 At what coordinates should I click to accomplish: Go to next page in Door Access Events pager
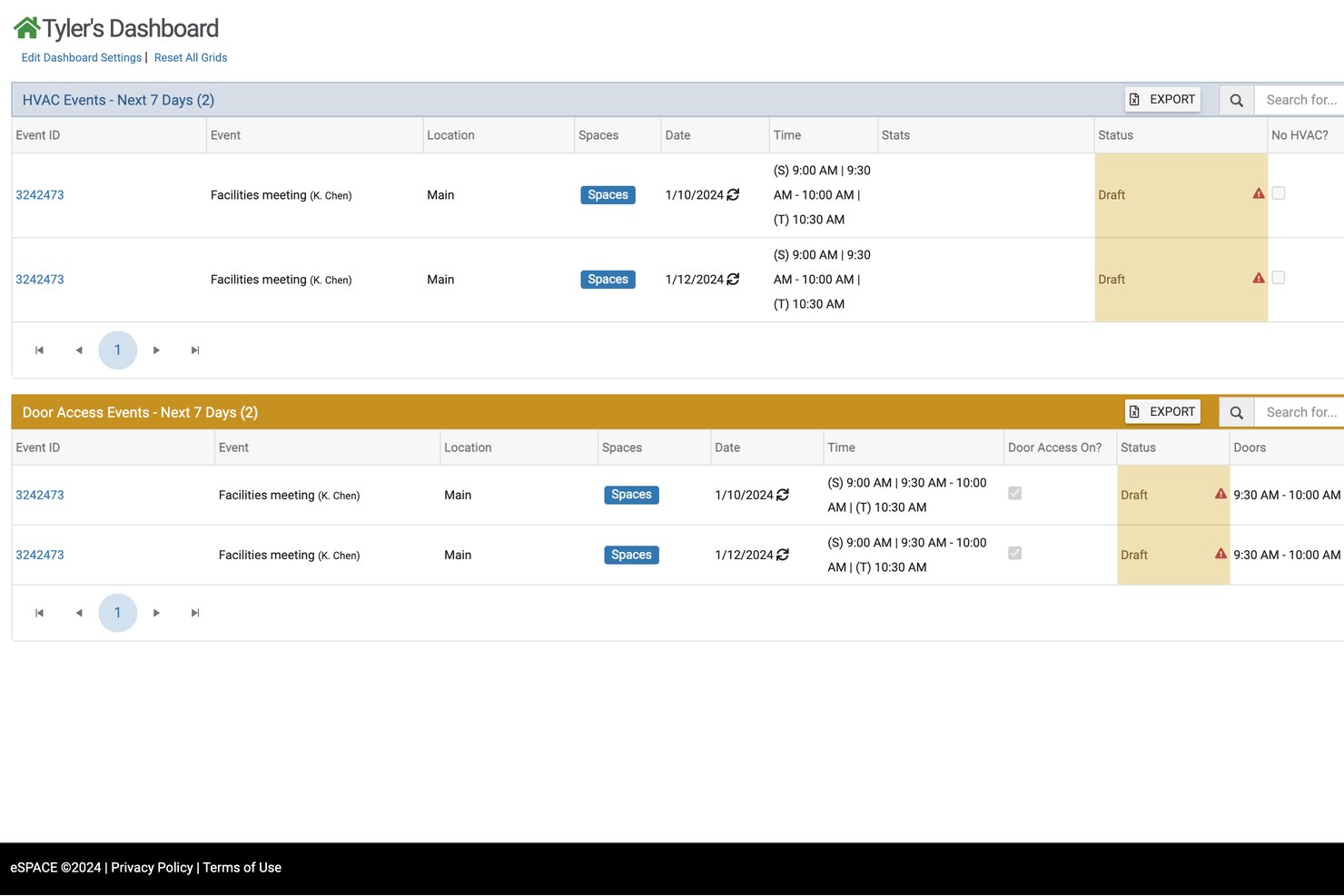pyautogui.click(x=156, y=613)
